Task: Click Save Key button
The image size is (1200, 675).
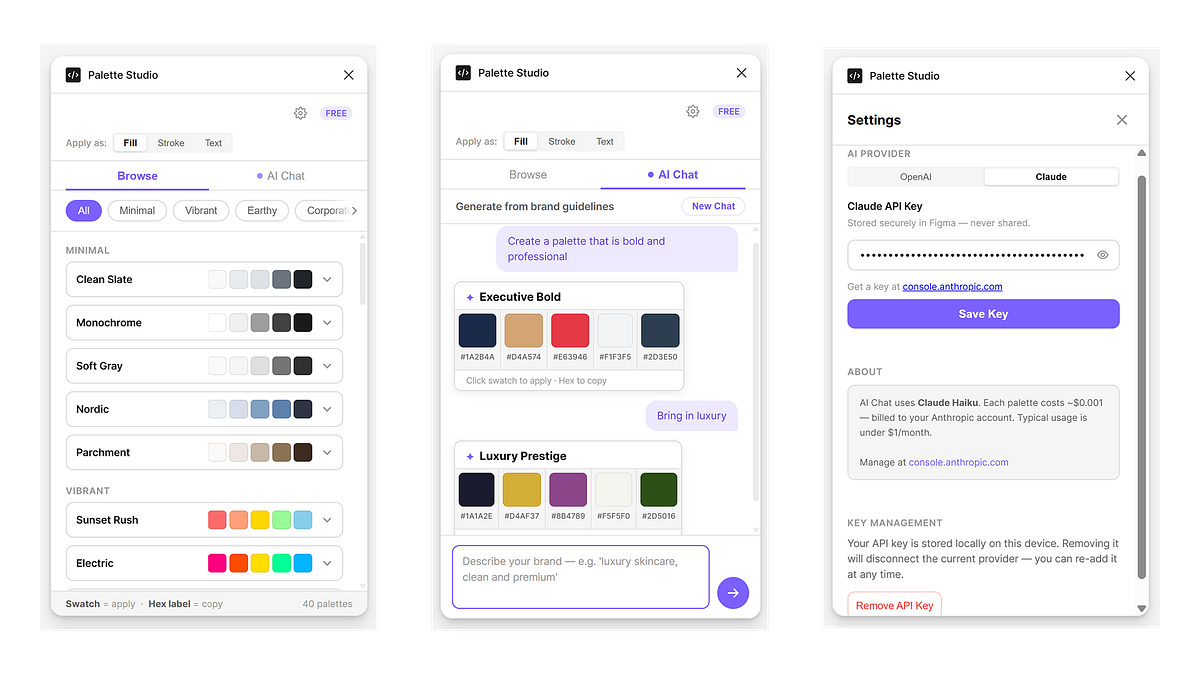Action: [983, 314]
